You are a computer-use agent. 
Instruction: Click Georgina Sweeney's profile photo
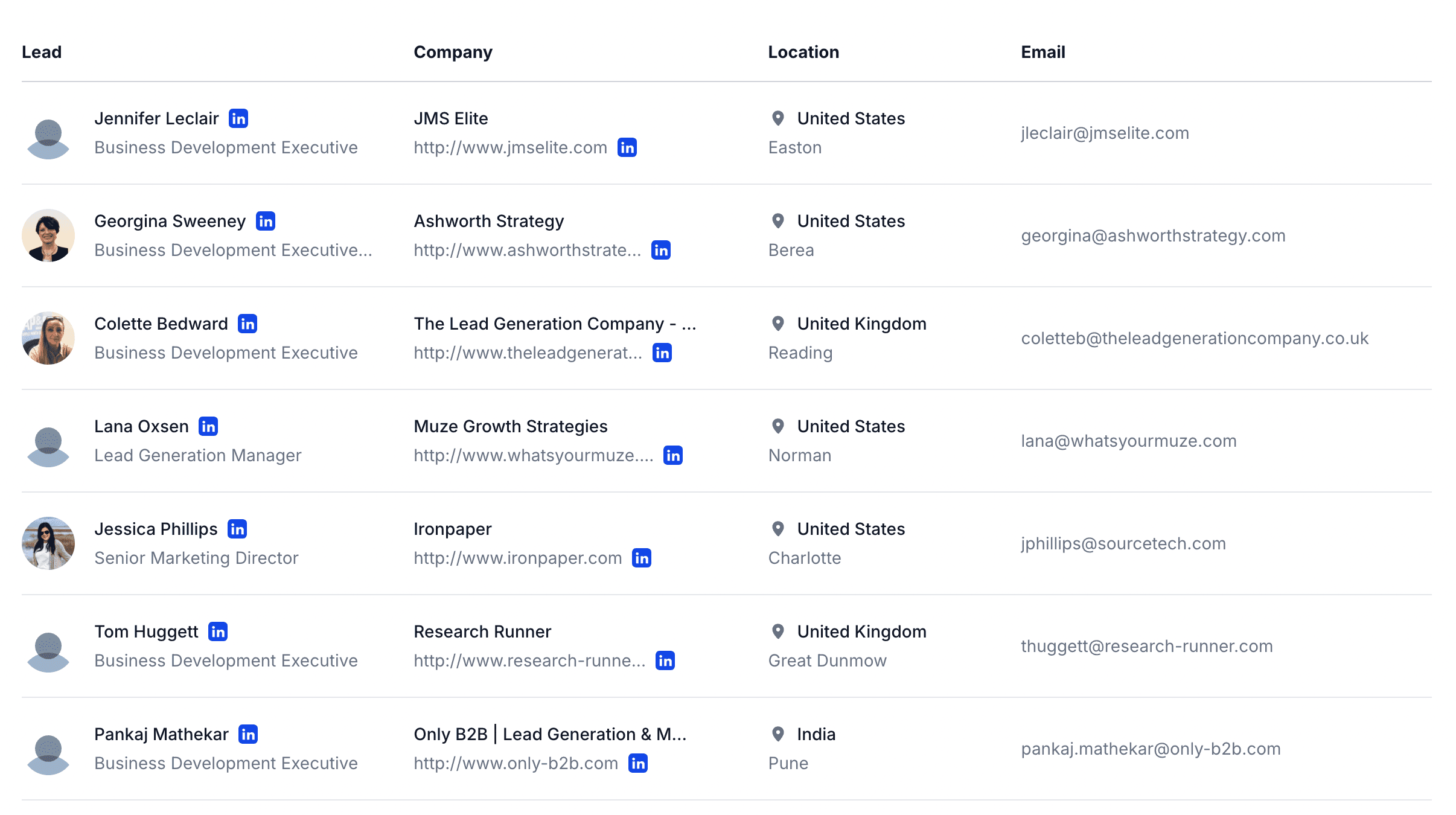tap(48, 235)
